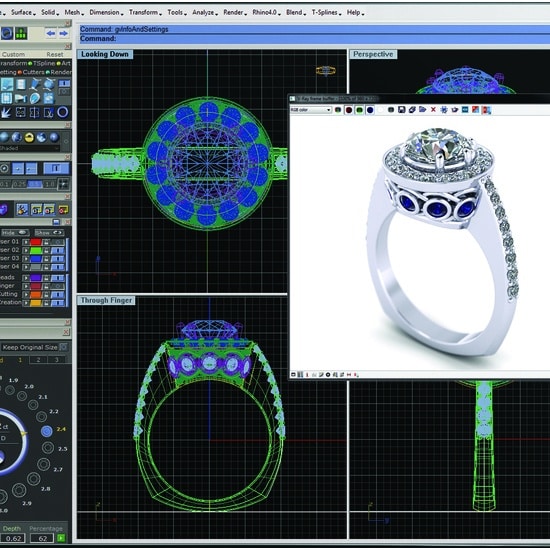Toggle lock on User 02 layer

(x=46, y=250)
